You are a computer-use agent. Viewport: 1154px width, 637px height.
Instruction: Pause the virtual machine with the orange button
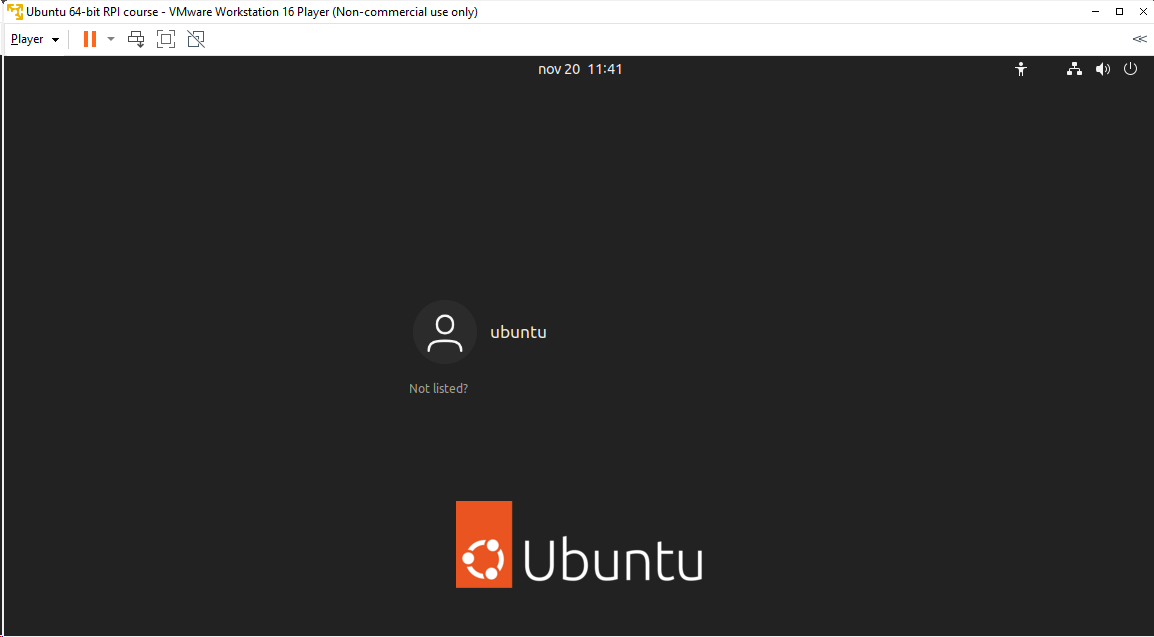pyautogui.click(x=90, y=39)
